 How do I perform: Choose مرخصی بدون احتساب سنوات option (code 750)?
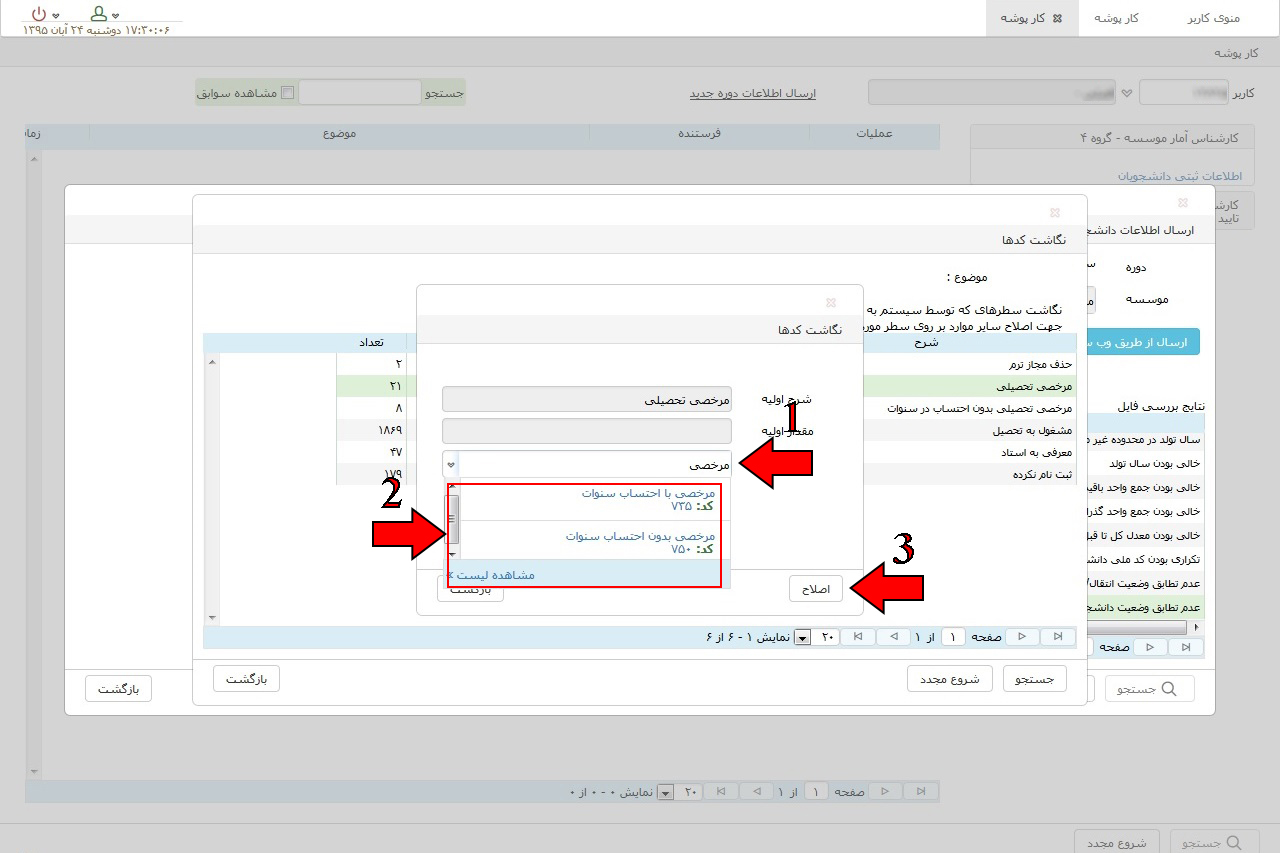640,542
